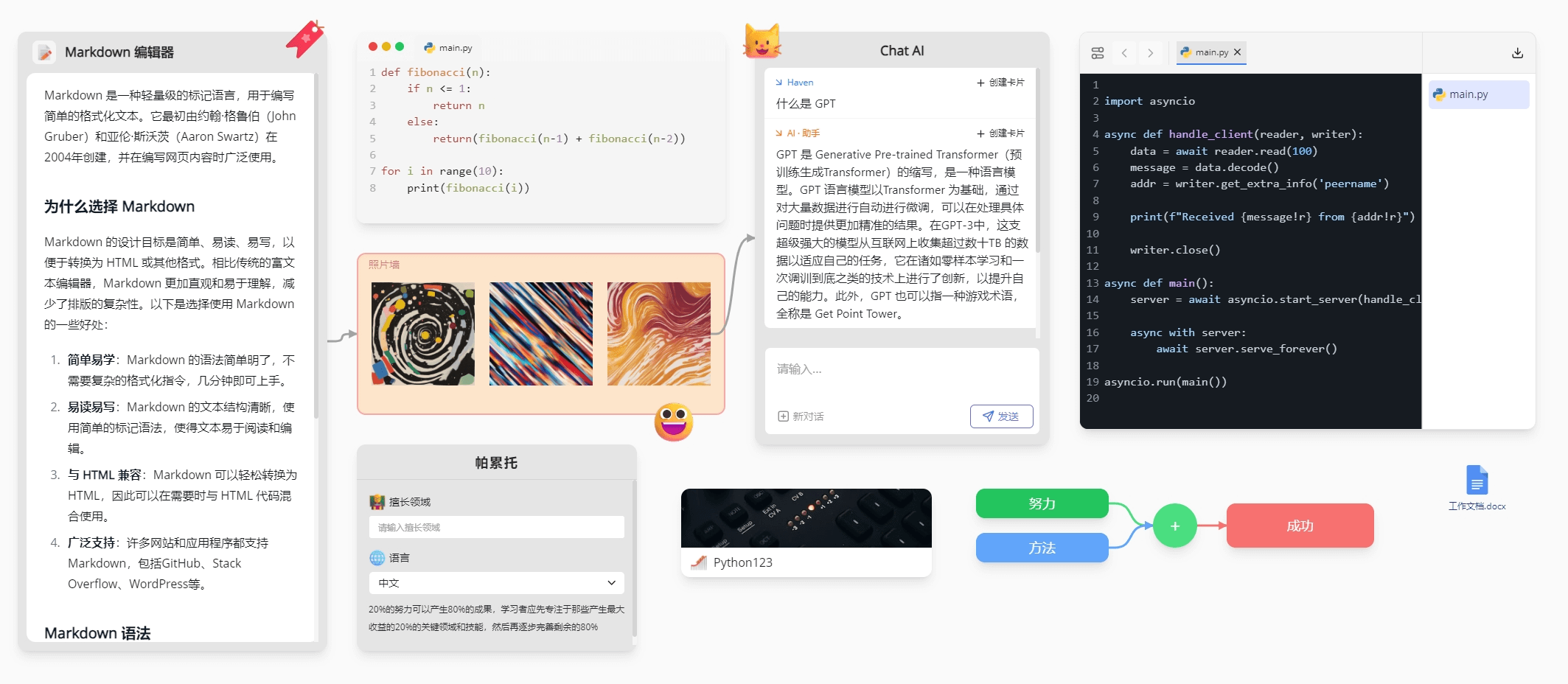Open the 中文 language dropdown in 帕累托
This screenshot has width=1568, height=684.
click(495, 582)
